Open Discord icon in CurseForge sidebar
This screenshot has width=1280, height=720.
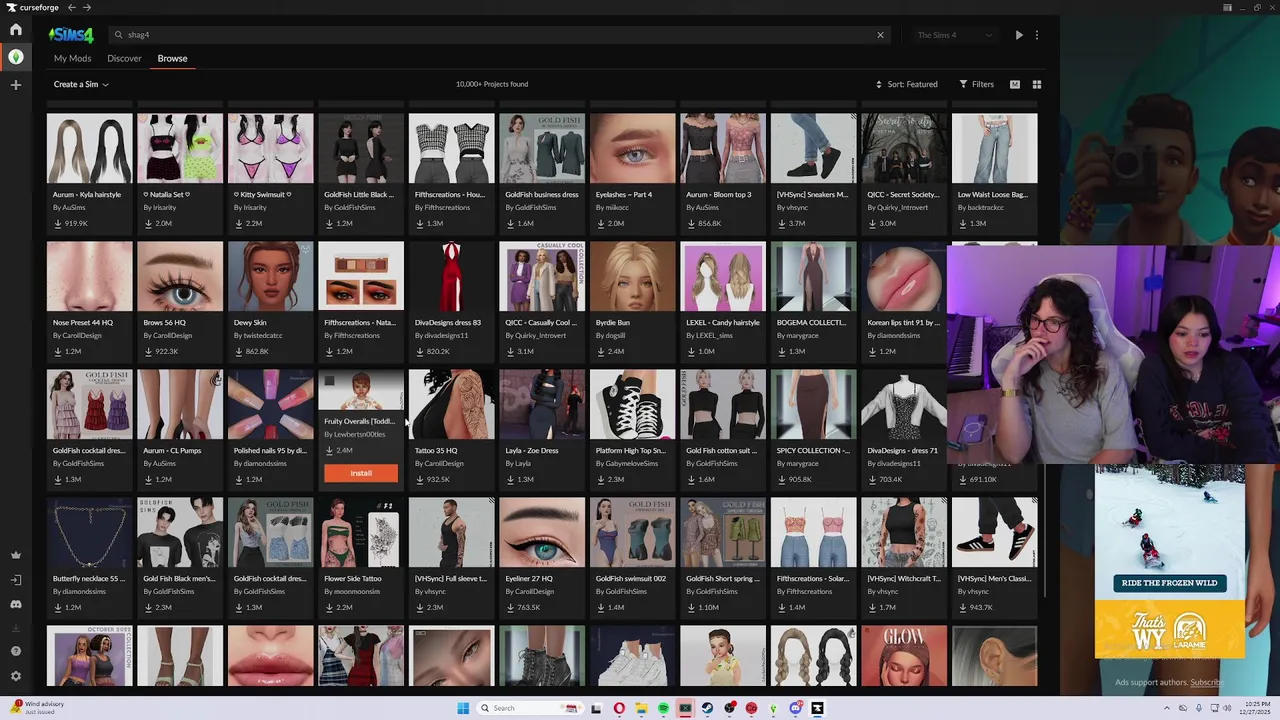(x=15, y=604)
